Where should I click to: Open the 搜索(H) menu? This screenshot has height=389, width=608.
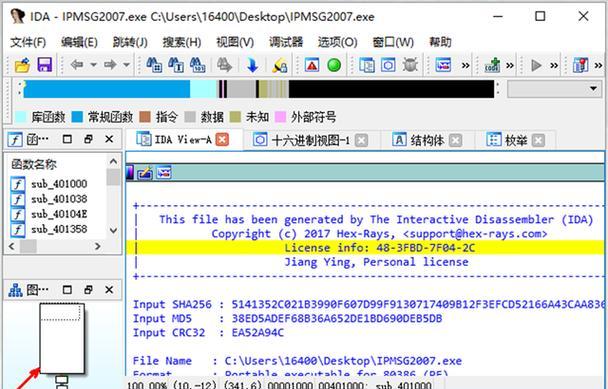tap(181, 42)
